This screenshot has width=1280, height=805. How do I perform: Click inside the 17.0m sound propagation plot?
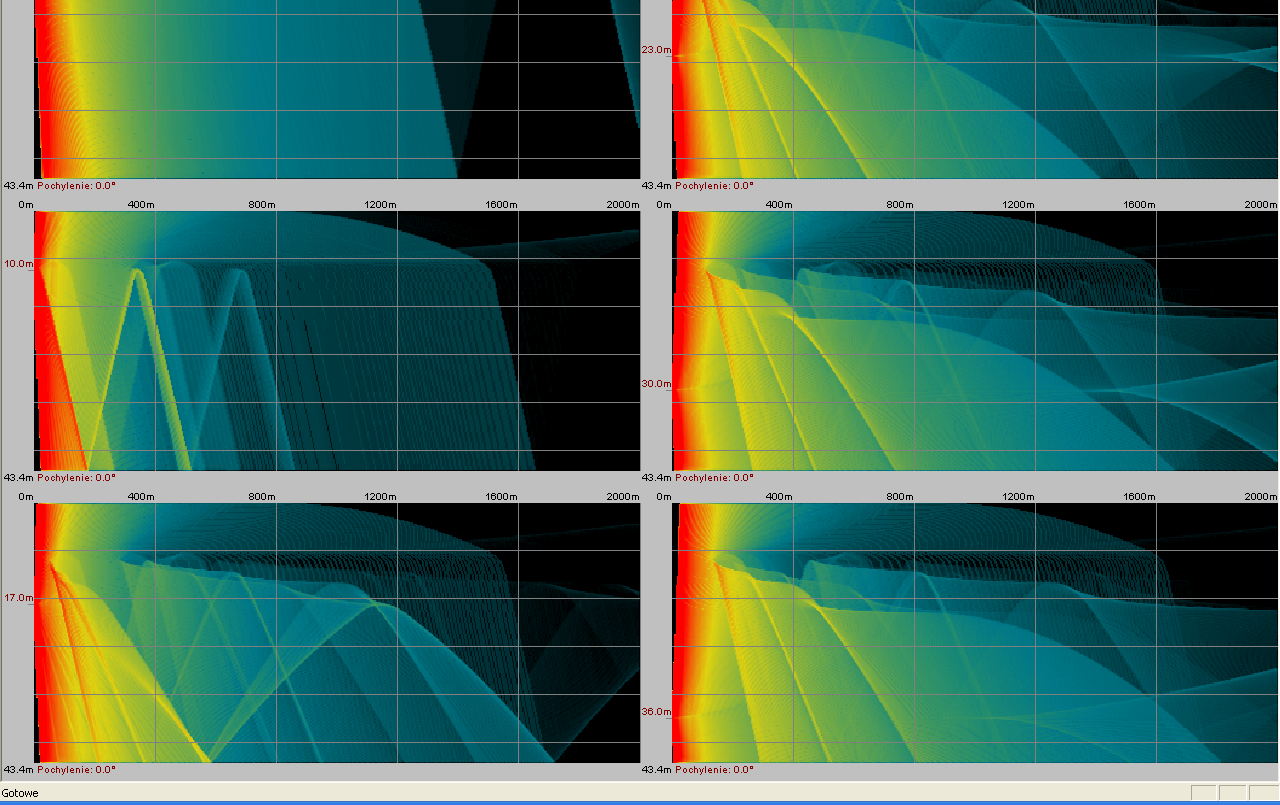coord(337,633)
